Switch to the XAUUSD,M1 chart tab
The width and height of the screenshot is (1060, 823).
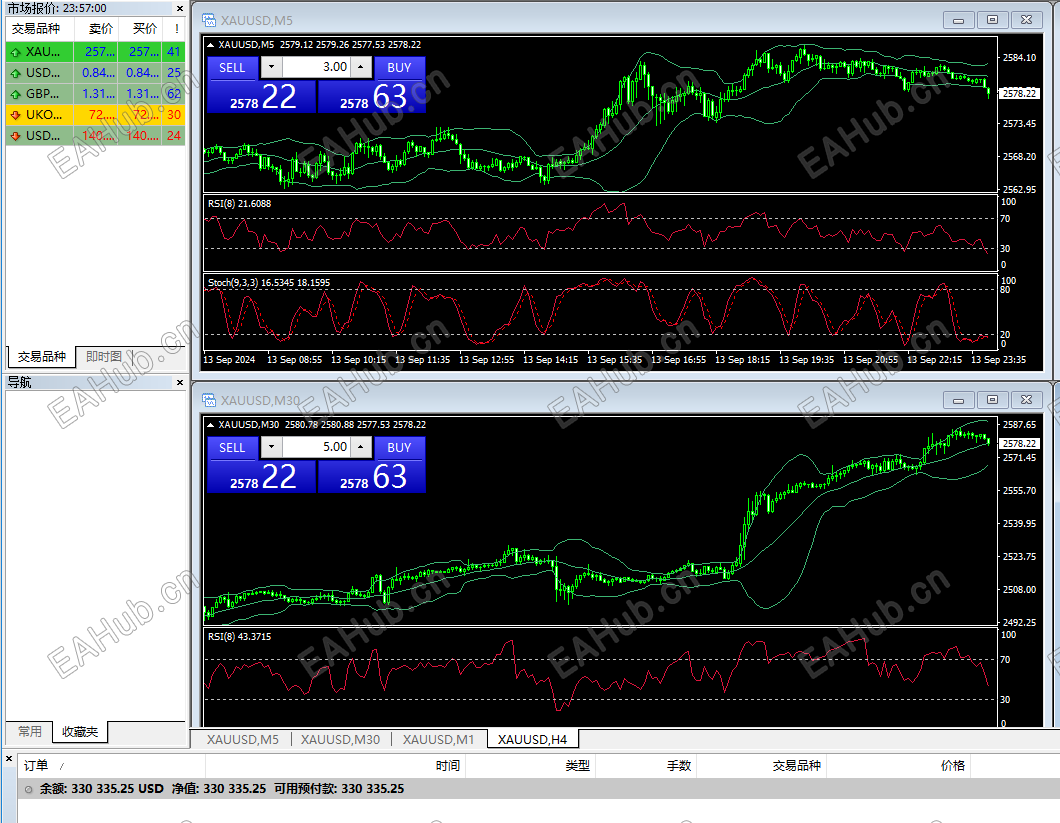pyautogui.click(x=439, y=740)
